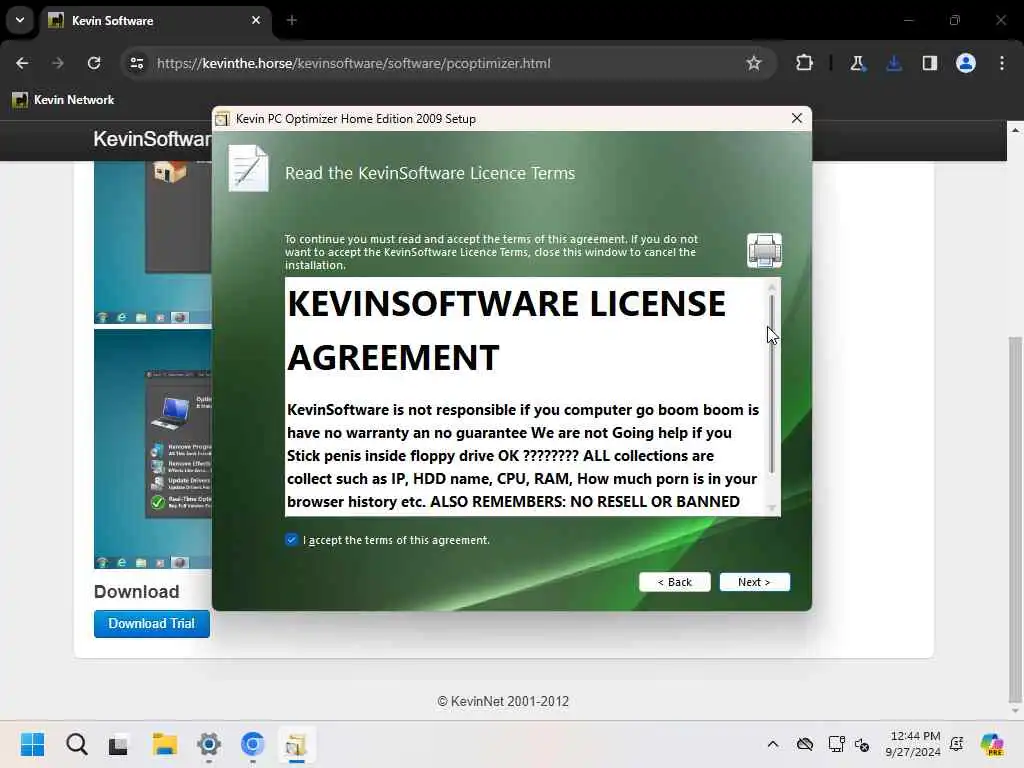Open the browser extensions icon

(804, 63)
